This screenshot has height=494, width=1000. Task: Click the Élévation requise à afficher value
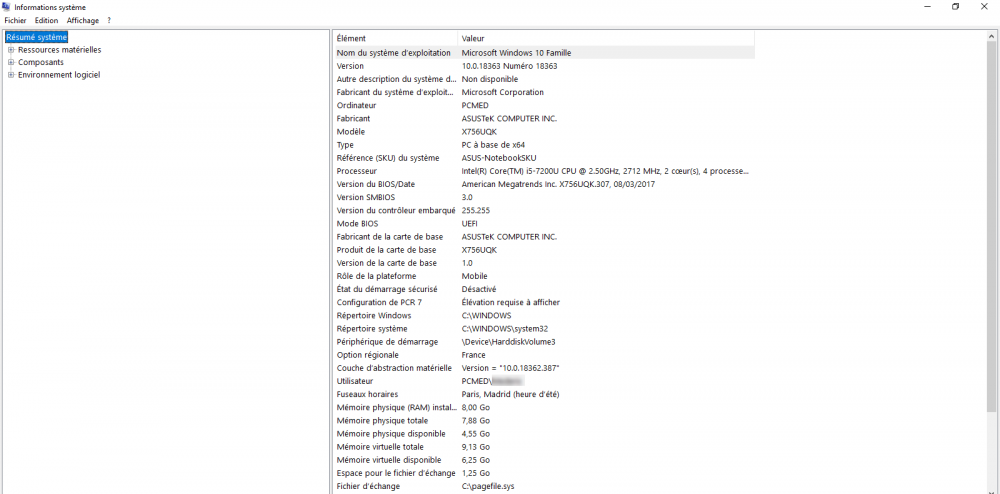[x=511, y=303]
